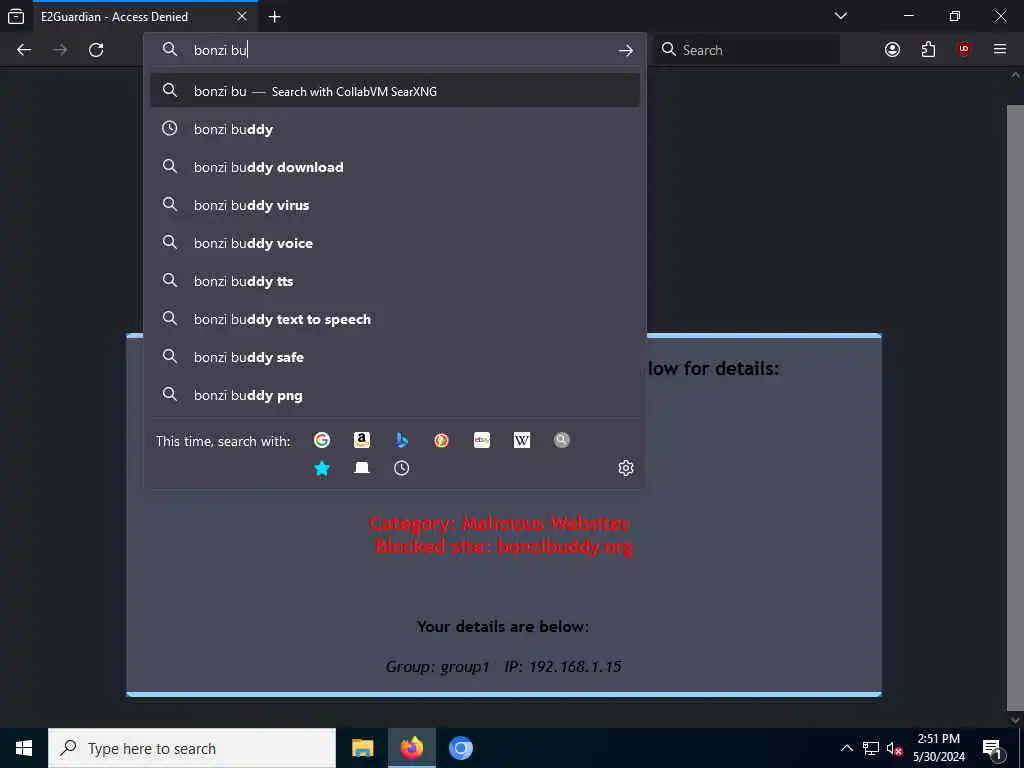Select suggestion 'bonzi buddy safe'

[x=394, y=357]
